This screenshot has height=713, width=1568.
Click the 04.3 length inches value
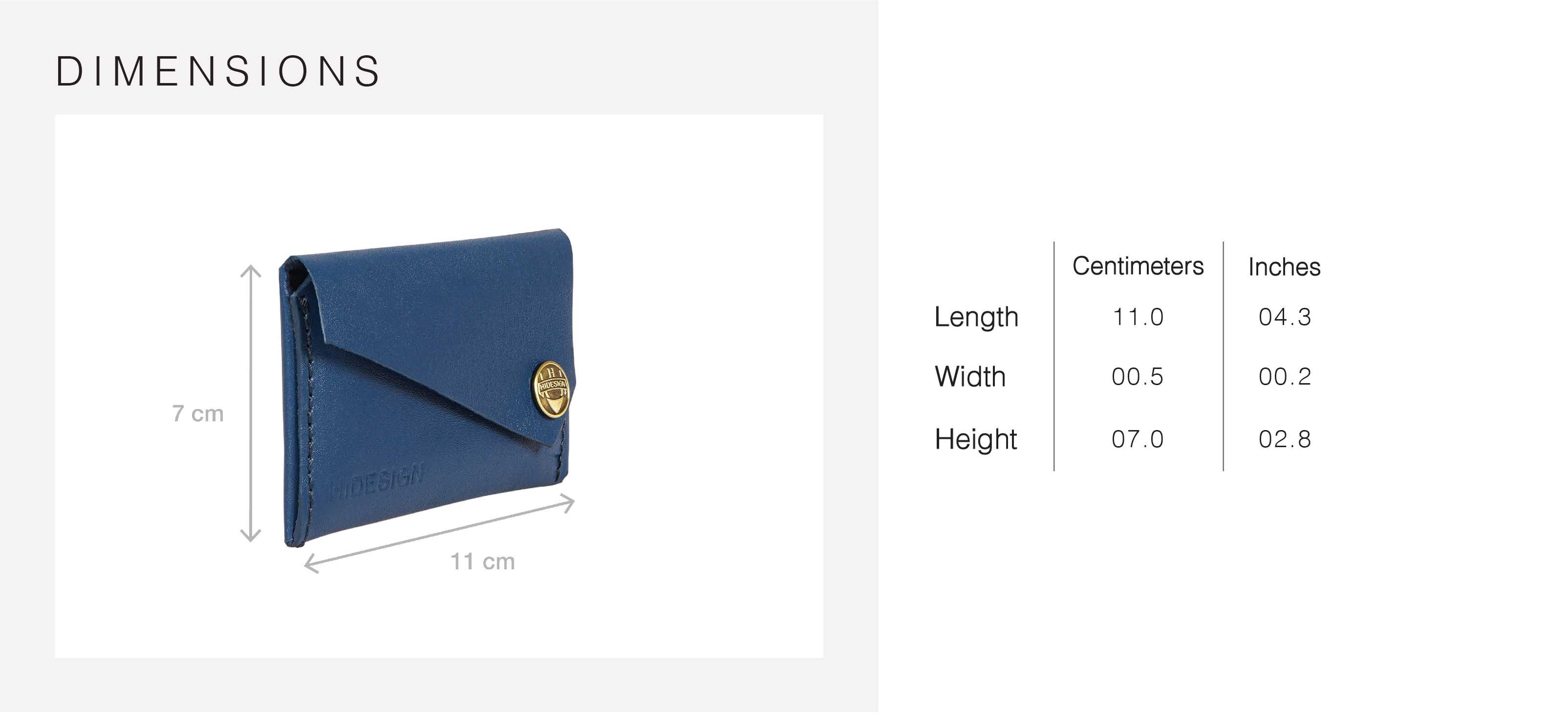1285,317
